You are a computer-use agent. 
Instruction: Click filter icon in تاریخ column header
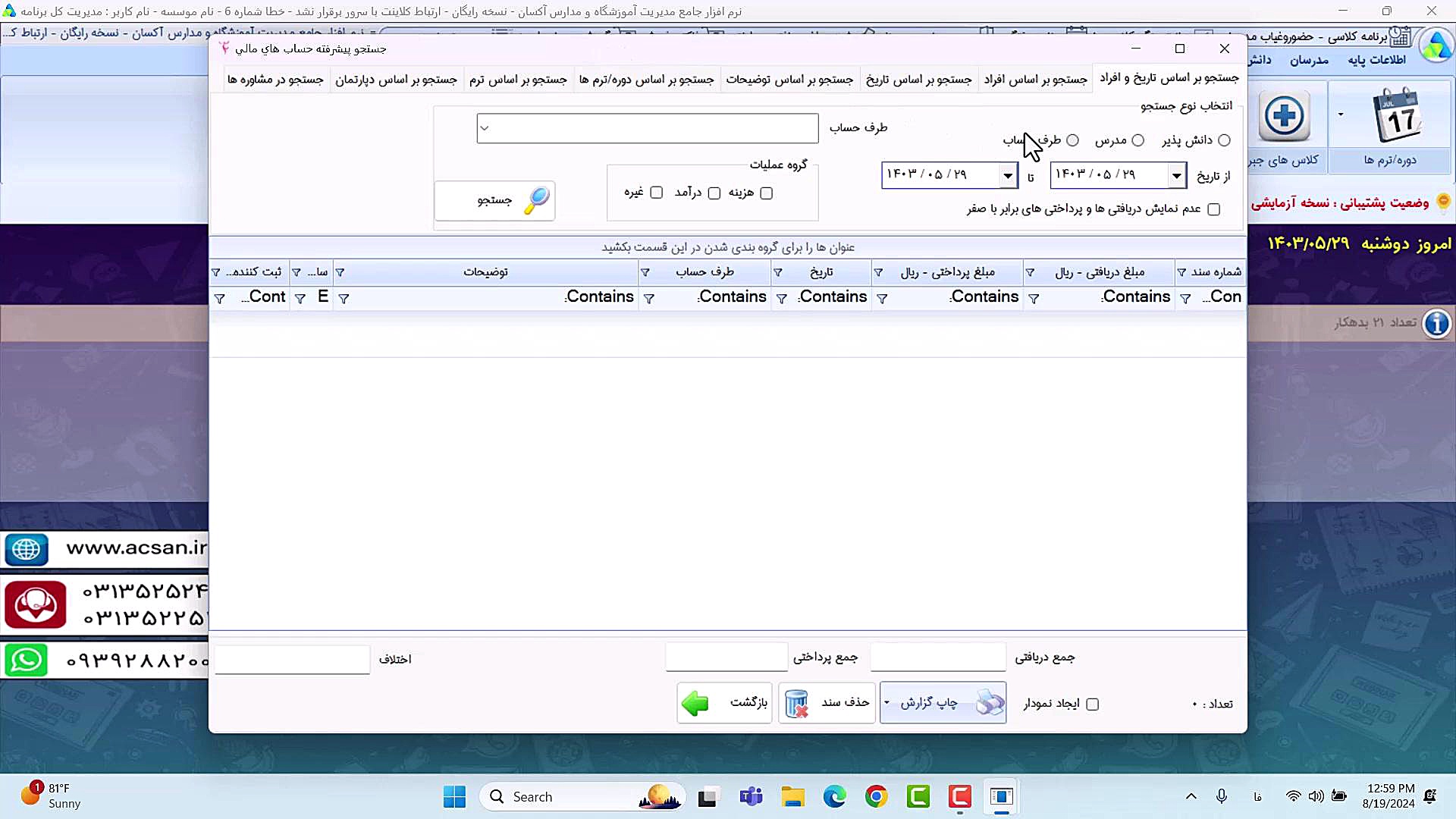778,272
